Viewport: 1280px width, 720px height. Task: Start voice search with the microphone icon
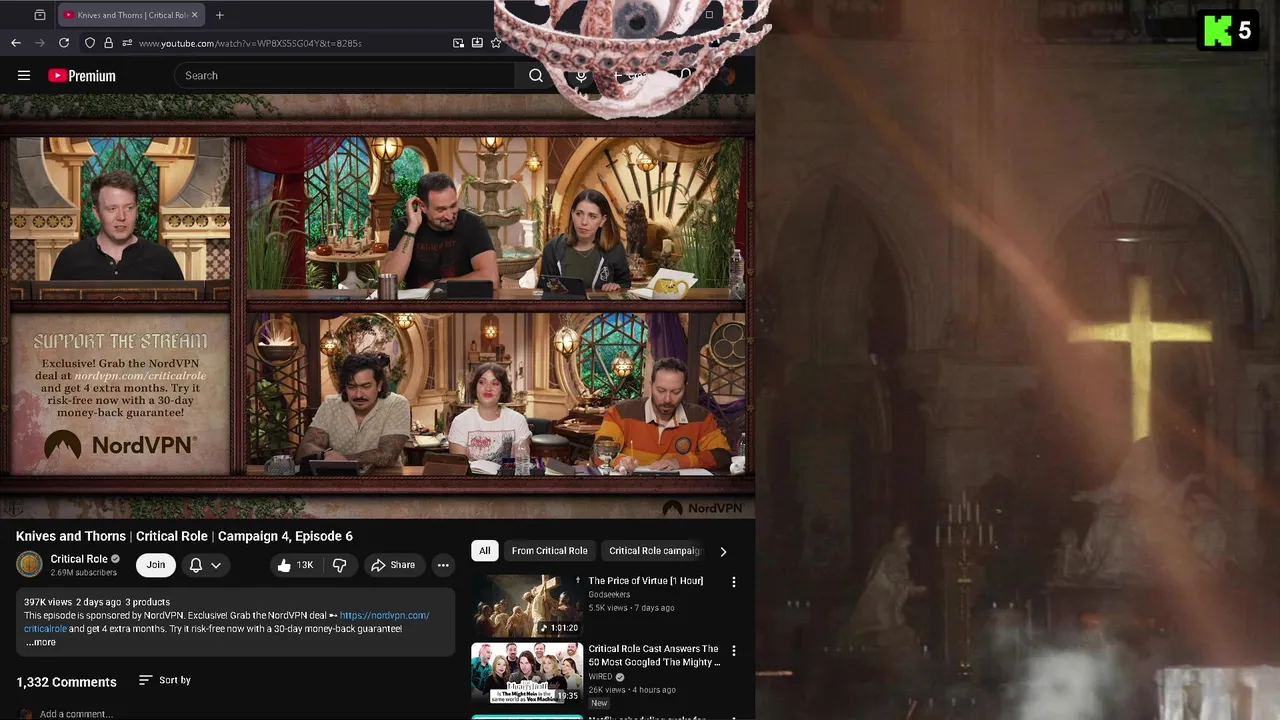[x=581, y=75]
